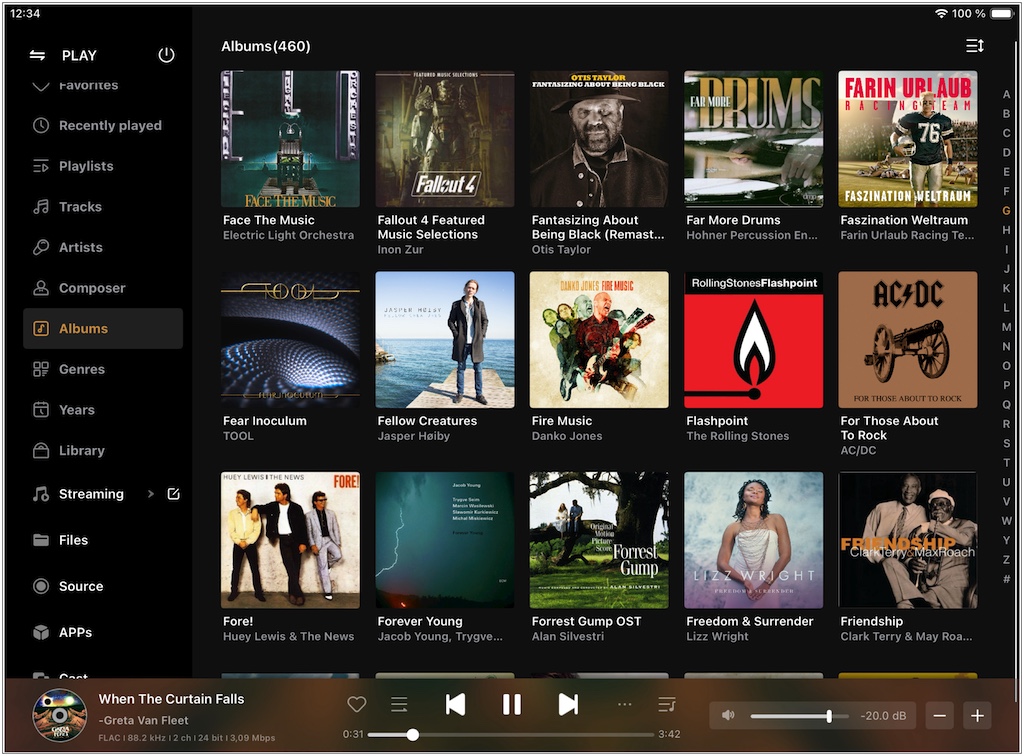Open Fire Music by Danko Jones
This screenshot has width=1024, height=756.
(599, 339)
